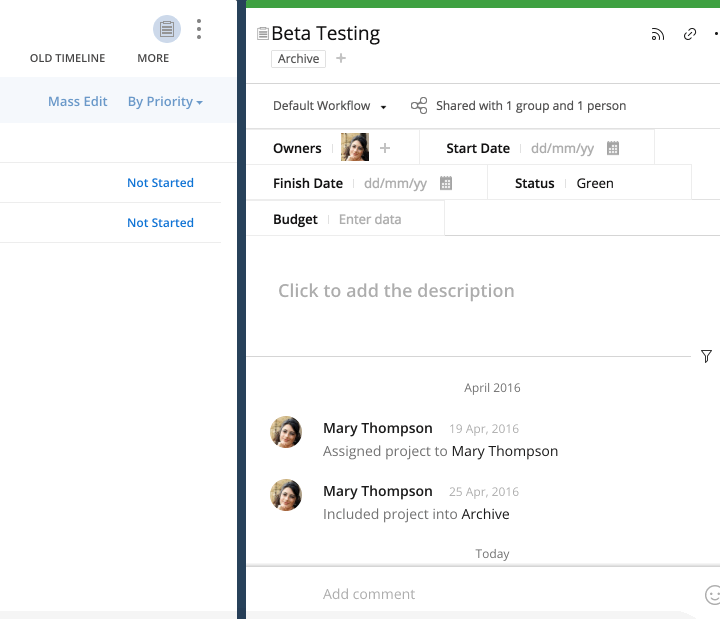The image size is (720, 619).
Task: Change the Status value Green
Action: [595, 183]
